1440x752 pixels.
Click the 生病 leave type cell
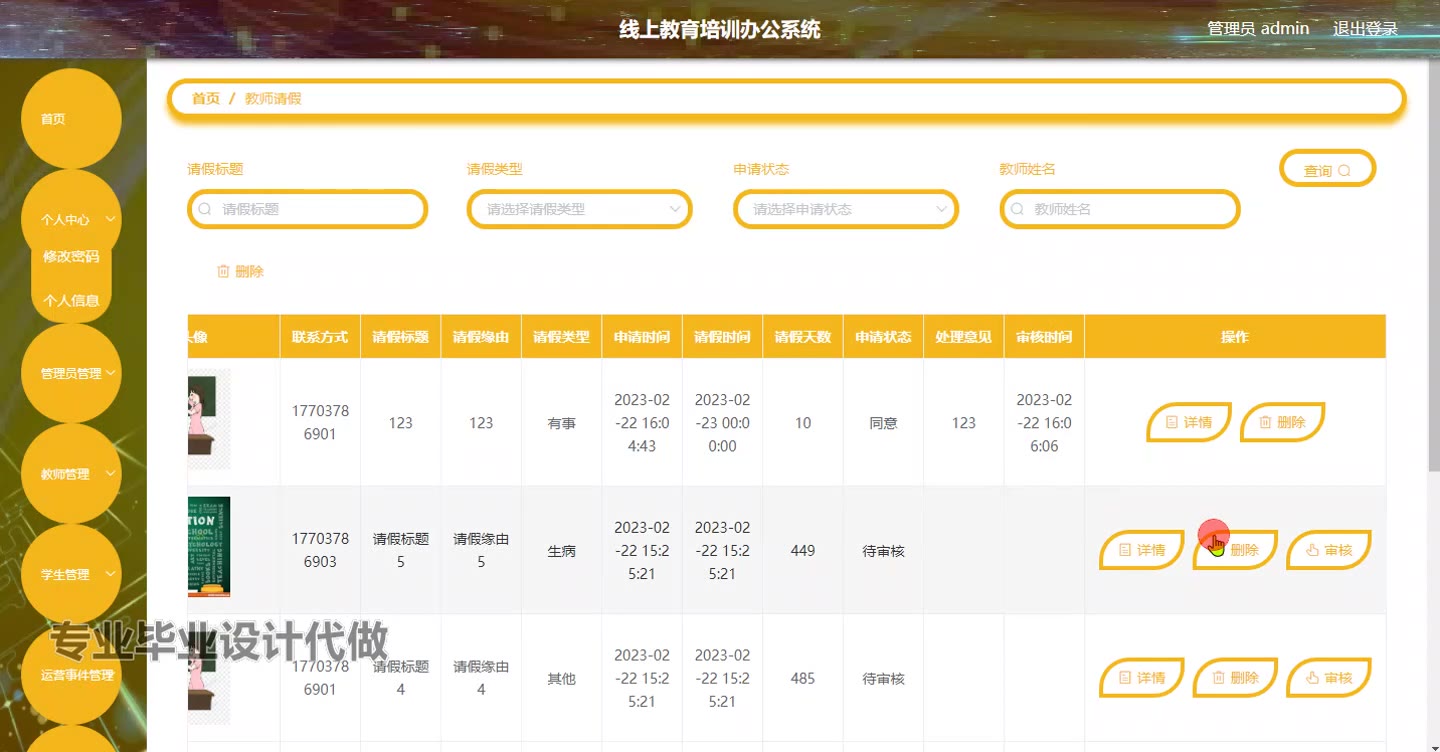pos(561,551)
